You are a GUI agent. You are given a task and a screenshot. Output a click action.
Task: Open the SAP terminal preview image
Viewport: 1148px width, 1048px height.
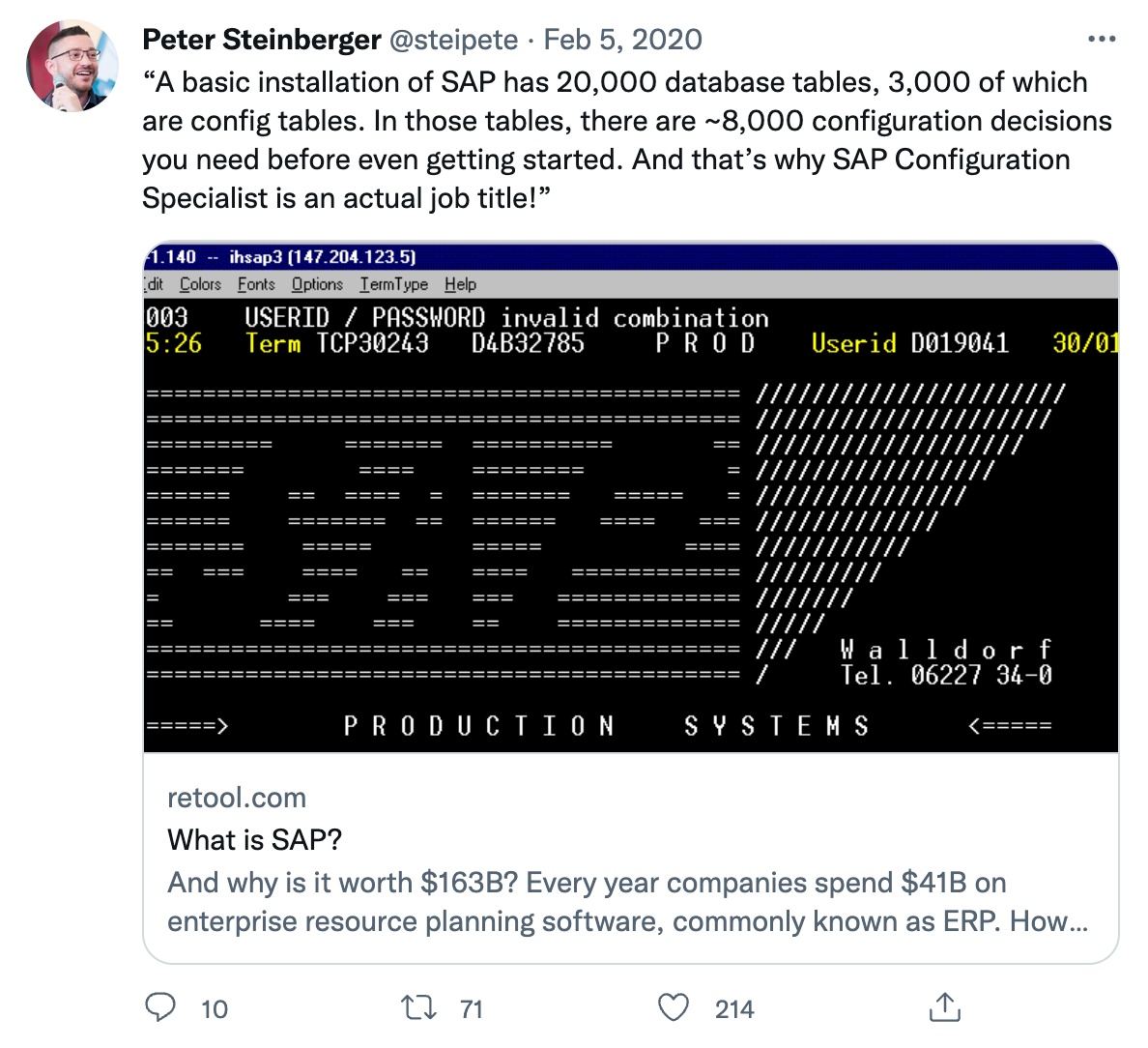(x=630, y=497)
